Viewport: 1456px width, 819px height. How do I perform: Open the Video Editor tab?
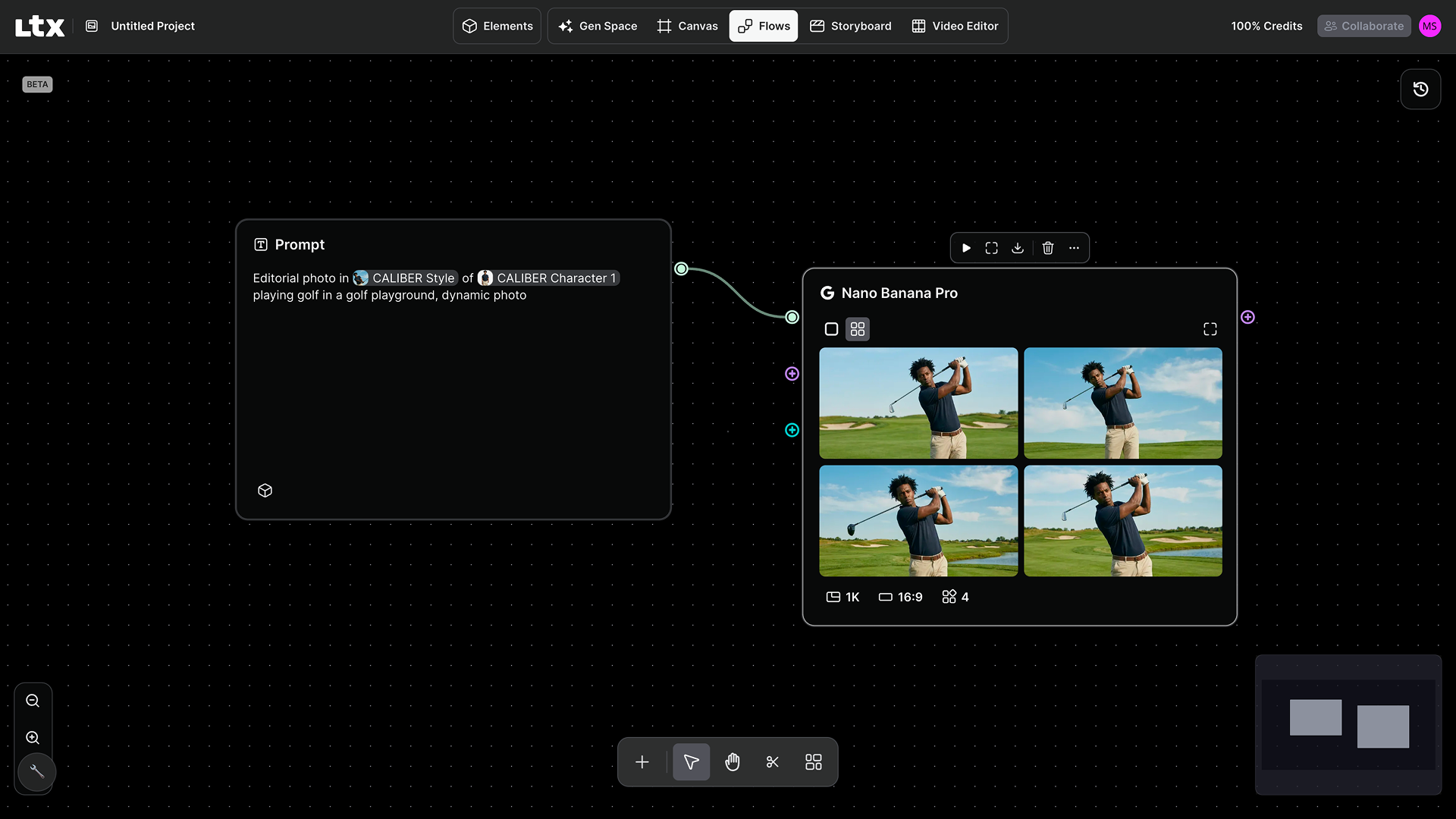tap(955, 26)
